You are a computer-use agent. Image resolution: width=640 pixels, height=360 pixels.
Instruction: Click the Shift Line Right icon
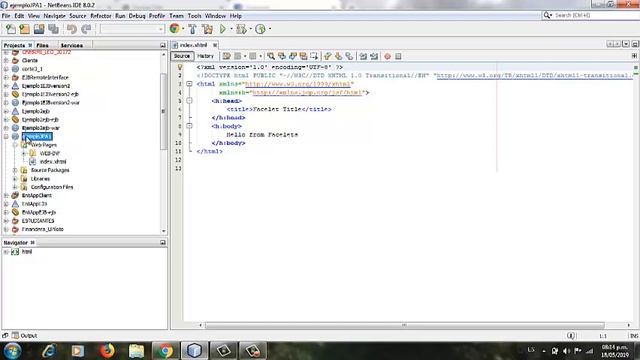tap(374, 56)
